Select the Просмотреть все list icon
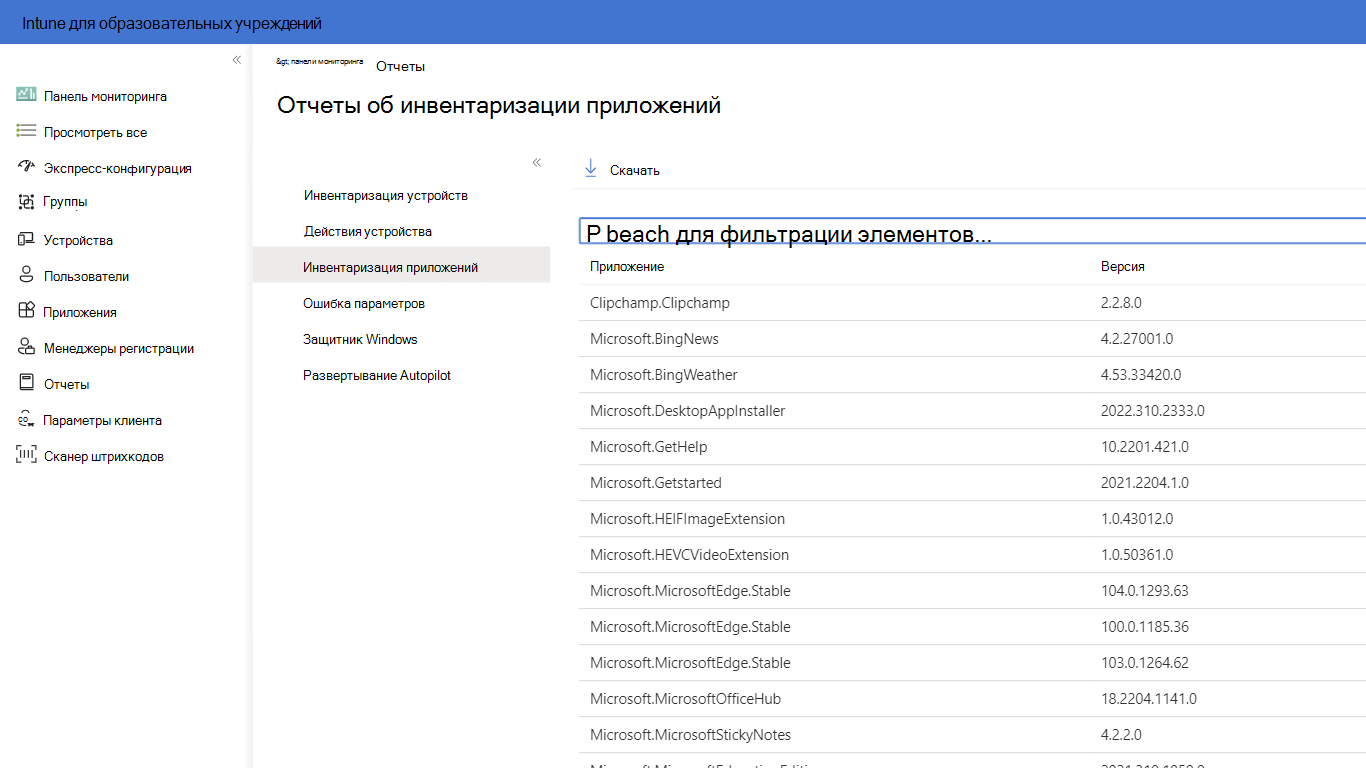The image size is (1366, 768). (x=27, y=131)
